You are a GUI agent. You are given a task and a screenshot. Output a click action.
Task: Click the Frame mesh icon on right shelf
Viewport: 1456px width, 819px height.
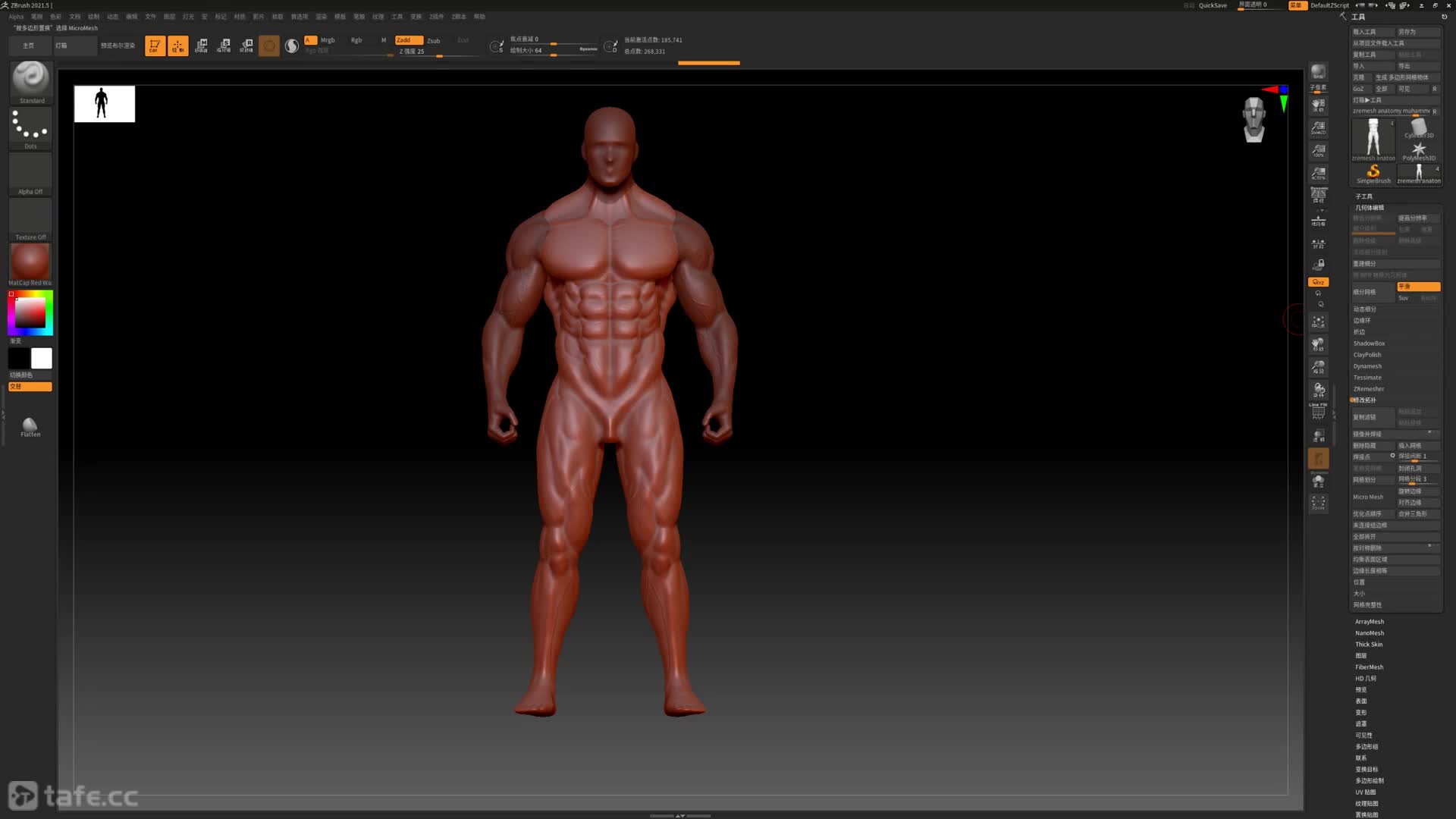point(1319,322)
